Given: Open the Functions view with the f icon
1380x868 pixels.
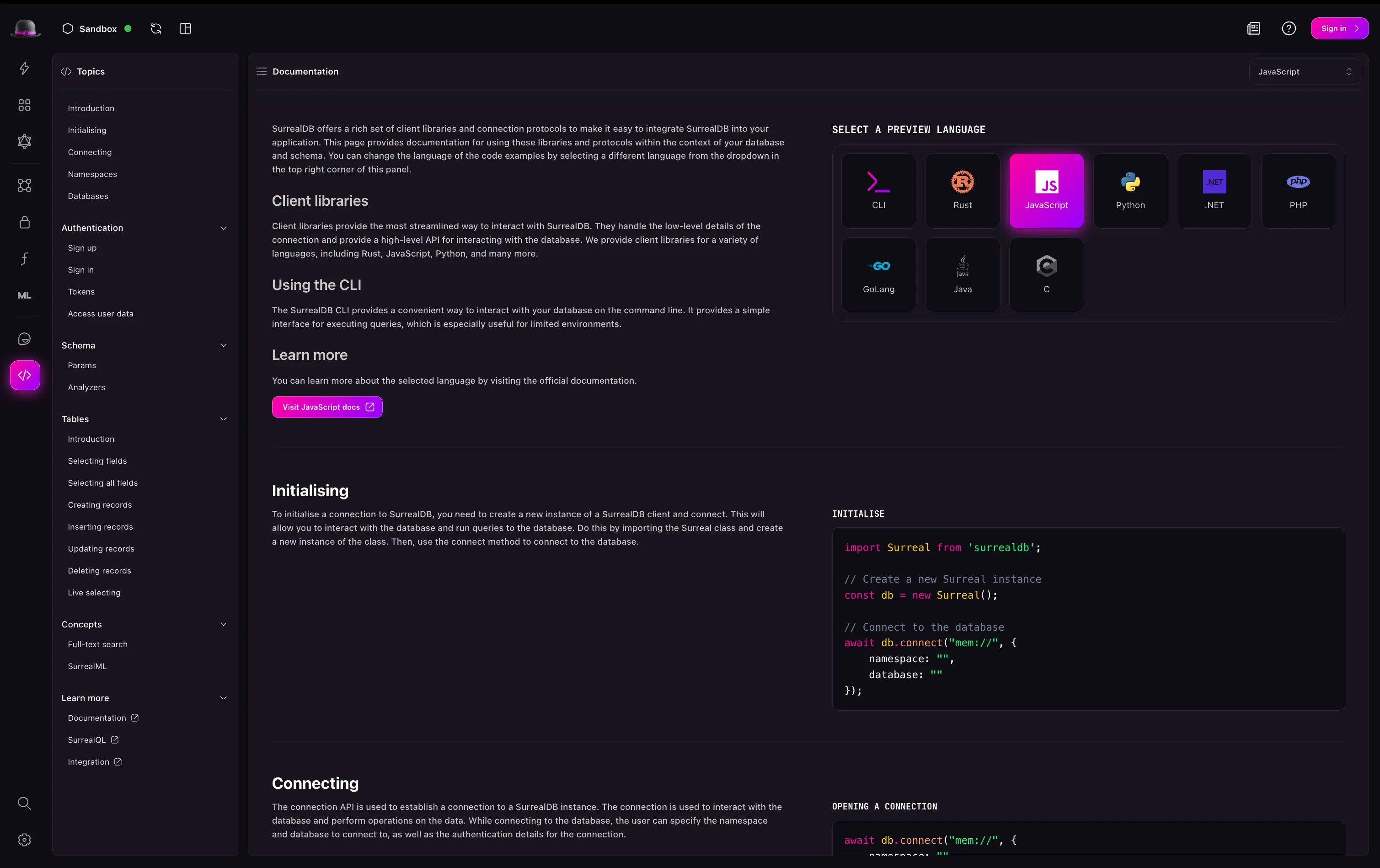Looking at the screenshot, I should tap(24, 258).
